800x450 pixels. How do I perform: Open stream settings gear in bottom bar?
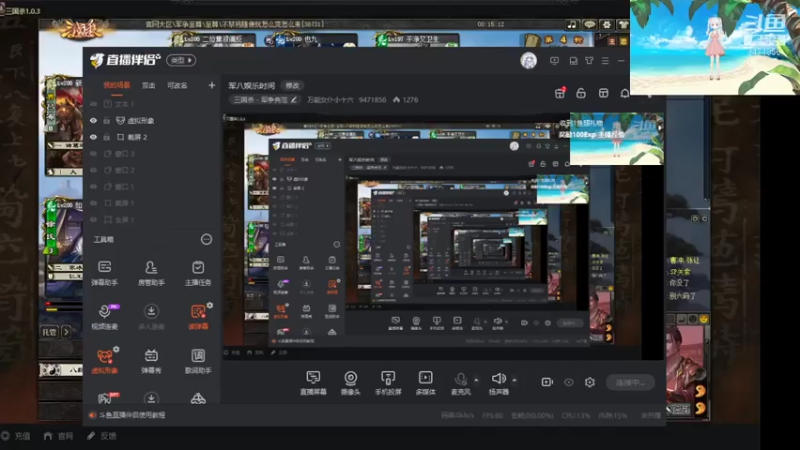click(590, 382)
